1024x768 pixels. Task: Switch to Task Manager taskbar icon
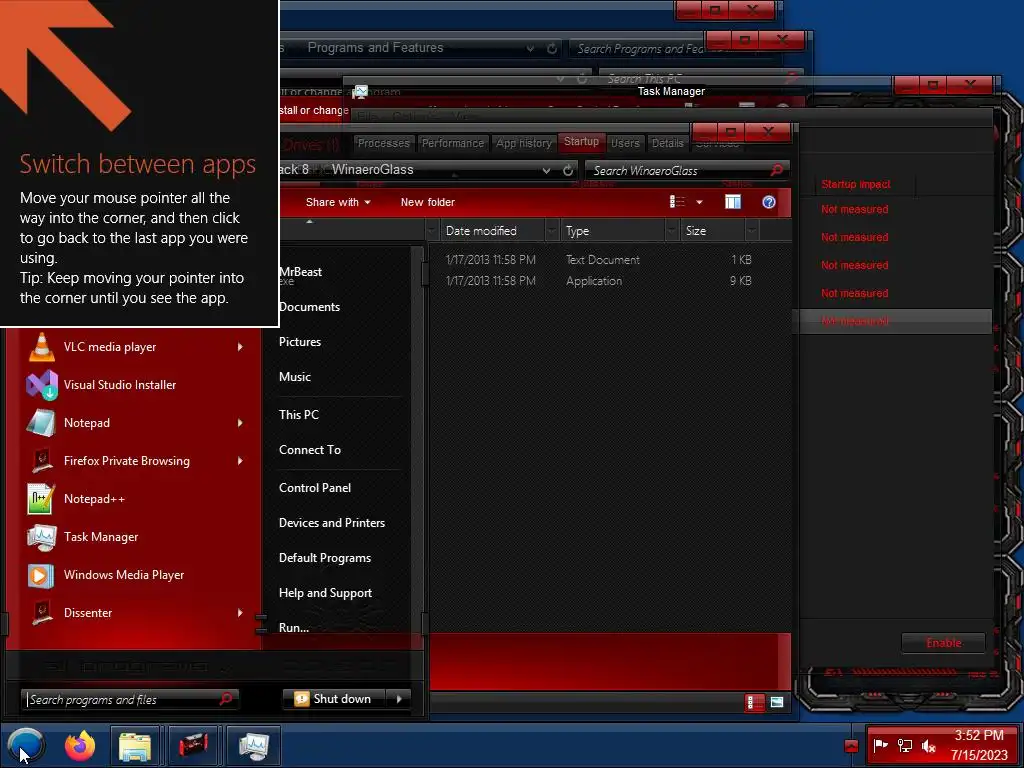tap(253, 745)
